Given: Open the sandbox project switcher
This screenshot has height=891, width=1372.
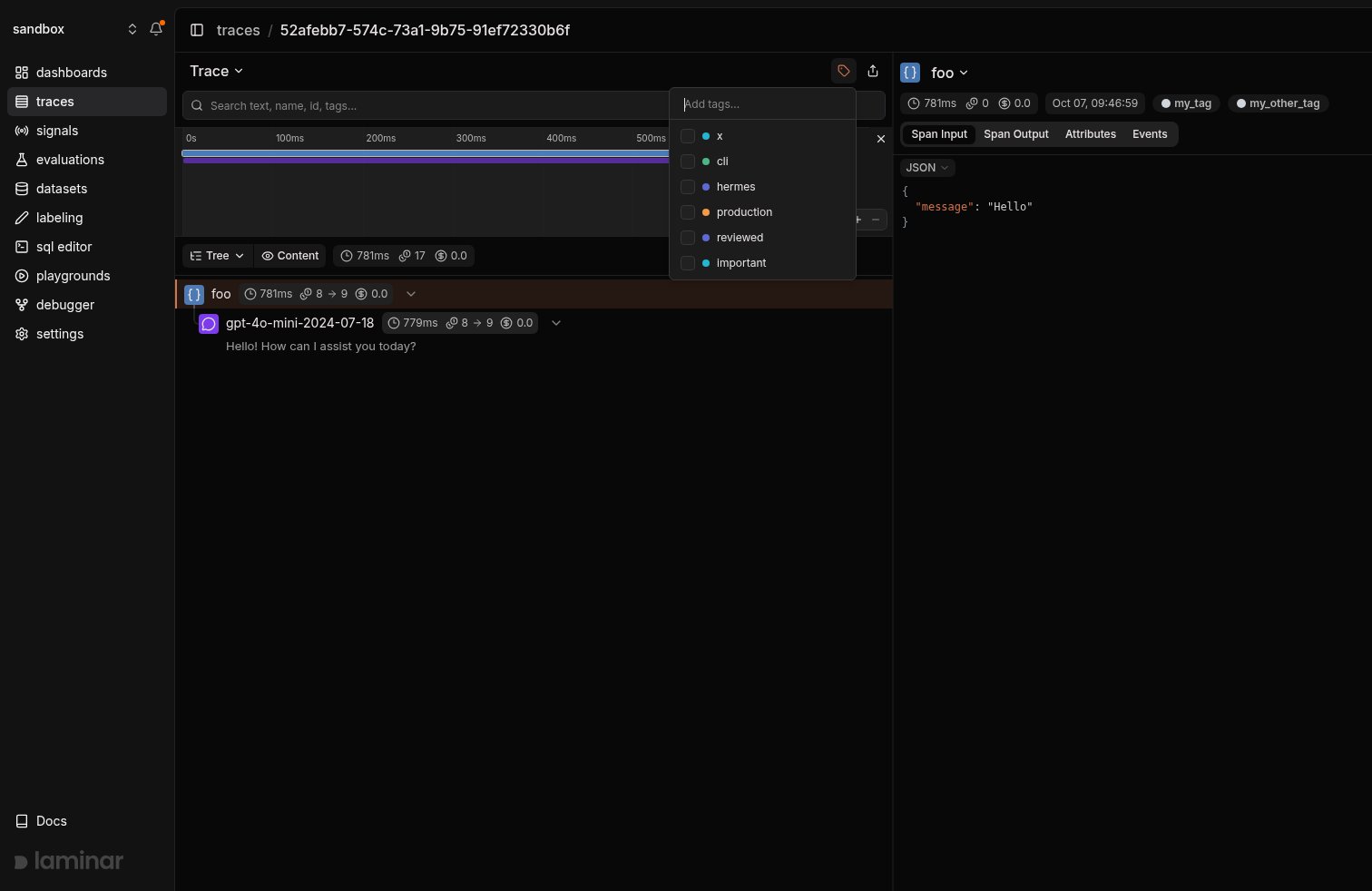Looking at the screenshot, I should click(74, 29).
